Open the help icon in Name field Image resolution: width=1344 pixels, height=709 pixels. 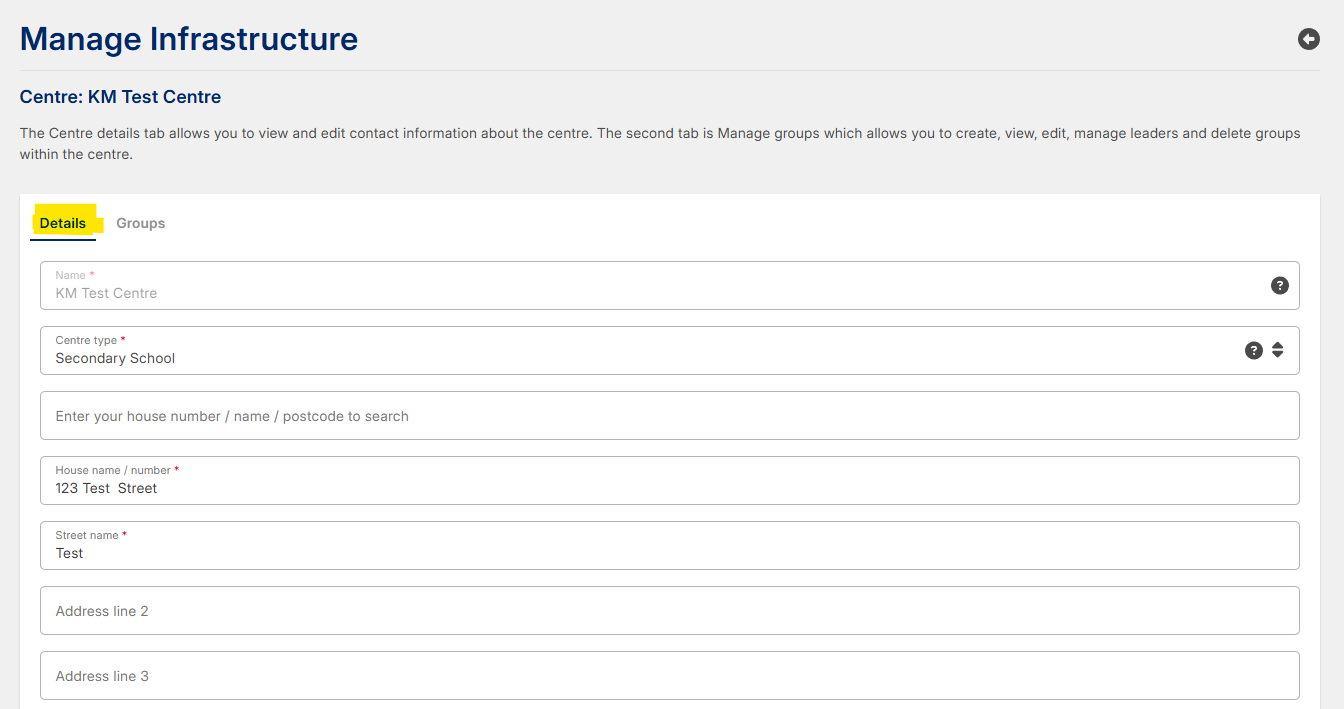(1279, 285)
